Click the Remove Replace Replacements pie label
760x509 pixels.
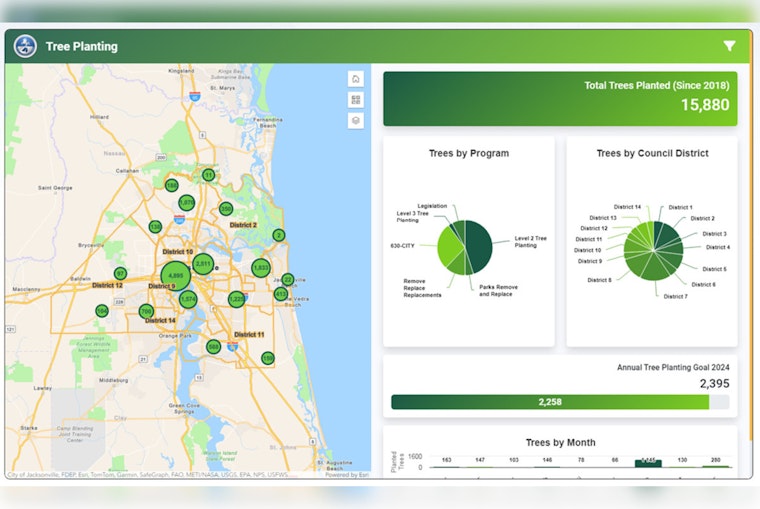click(x=422, y=288)
